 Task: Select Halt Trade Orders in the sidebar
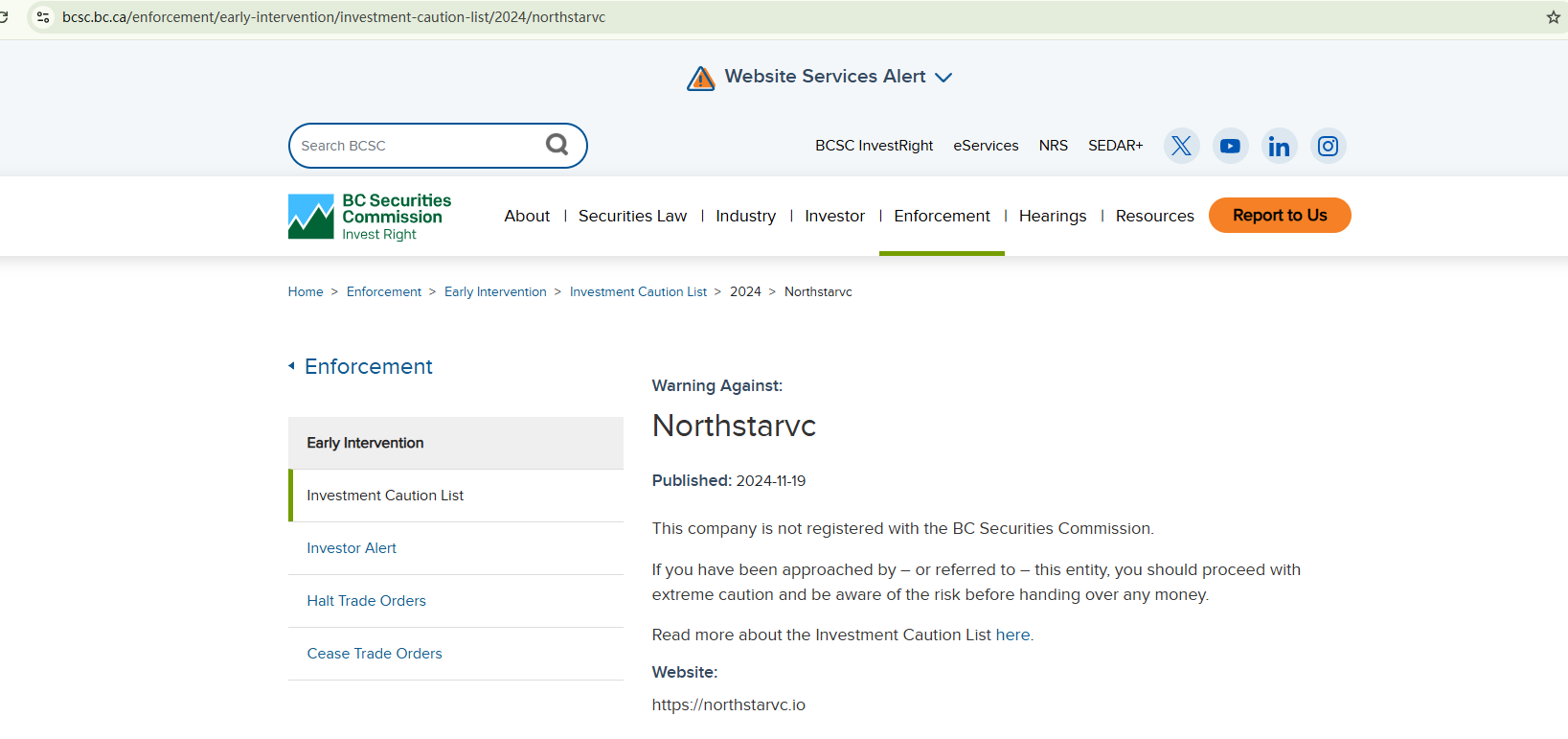tap(366, 601)
